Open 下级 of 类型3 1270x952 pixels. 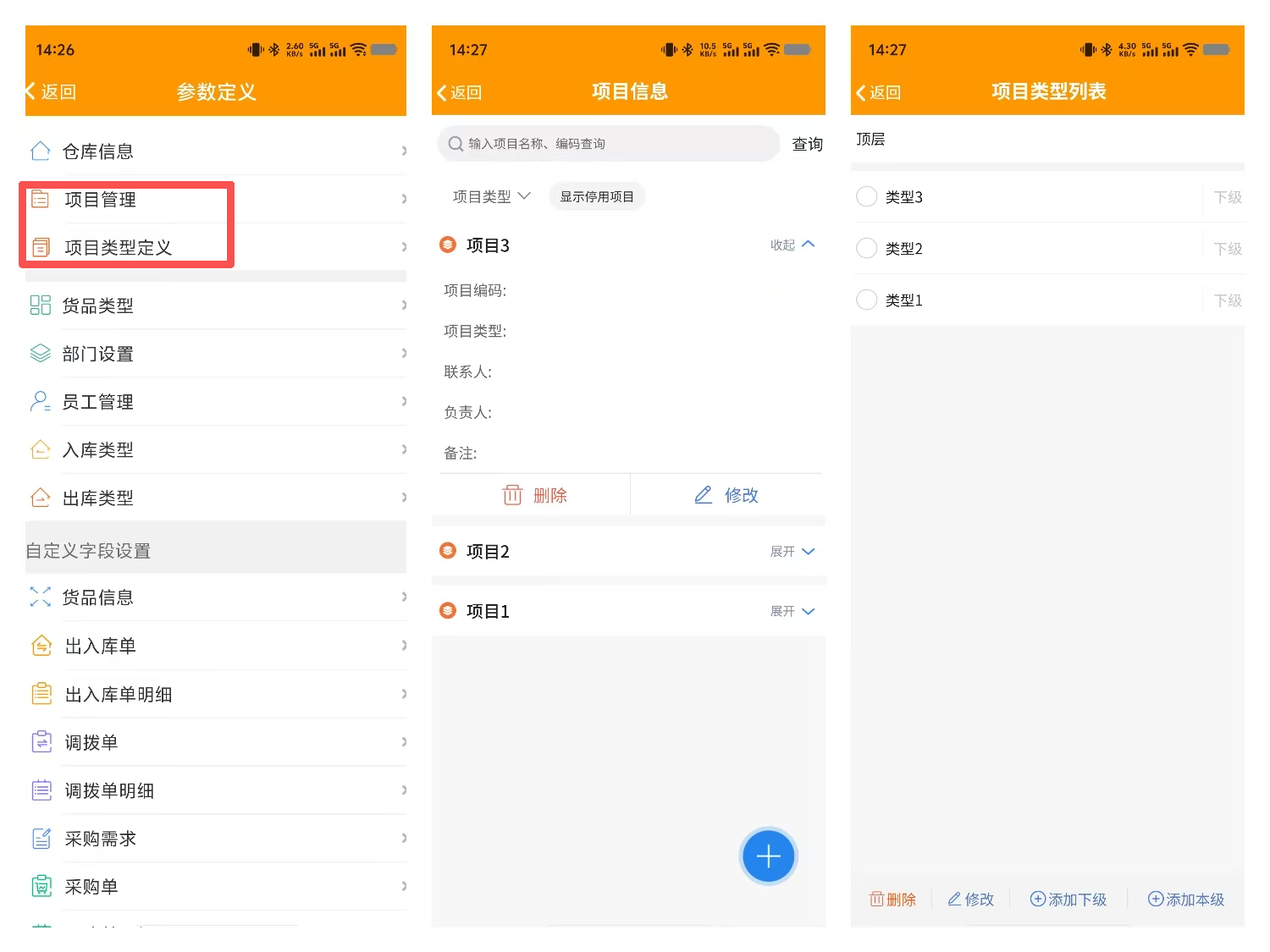pyautogui.click(x=1227, y=197)
